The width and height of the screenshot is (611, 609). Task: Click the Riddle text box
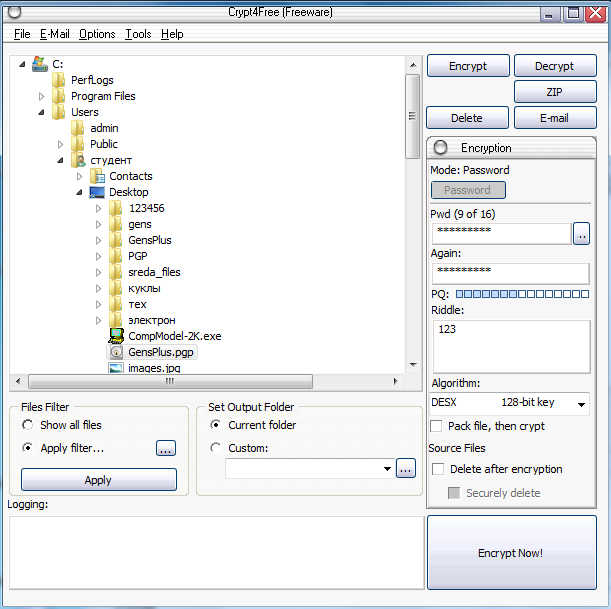point(512,346)
